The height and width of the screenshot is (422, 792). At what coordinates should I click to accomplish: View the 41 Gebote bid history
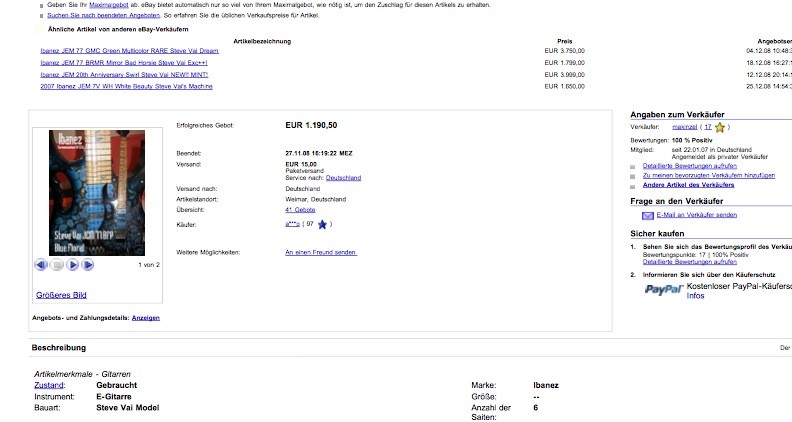tap(300, 210)
